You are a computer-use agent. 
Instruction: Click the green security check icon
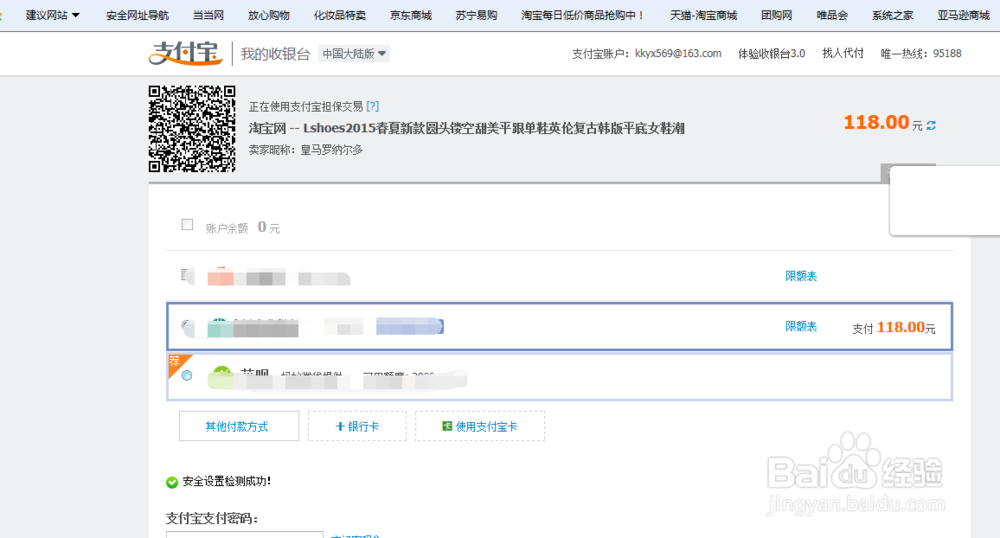click(172, 482)
